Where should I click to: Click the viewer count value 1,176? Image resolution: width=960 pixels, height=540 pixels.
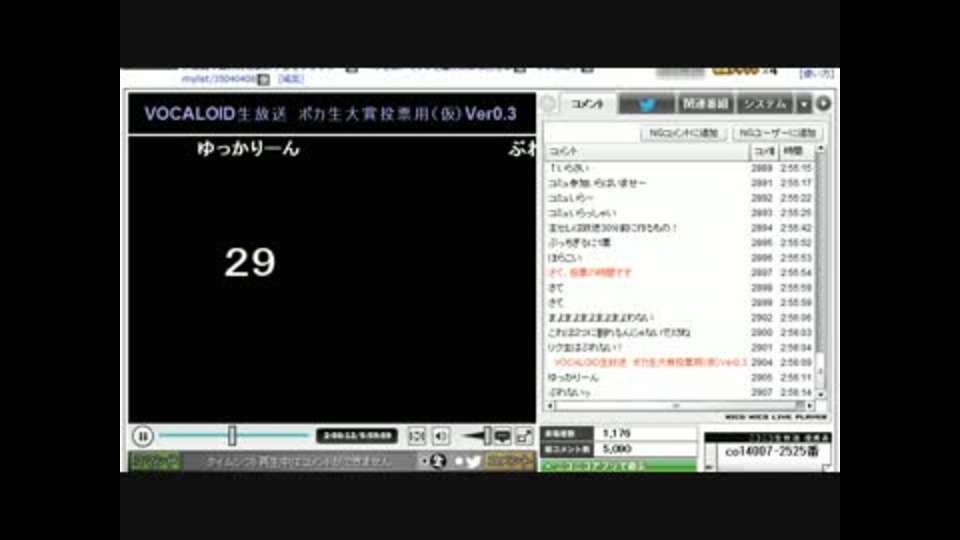(x=617, y=433)
